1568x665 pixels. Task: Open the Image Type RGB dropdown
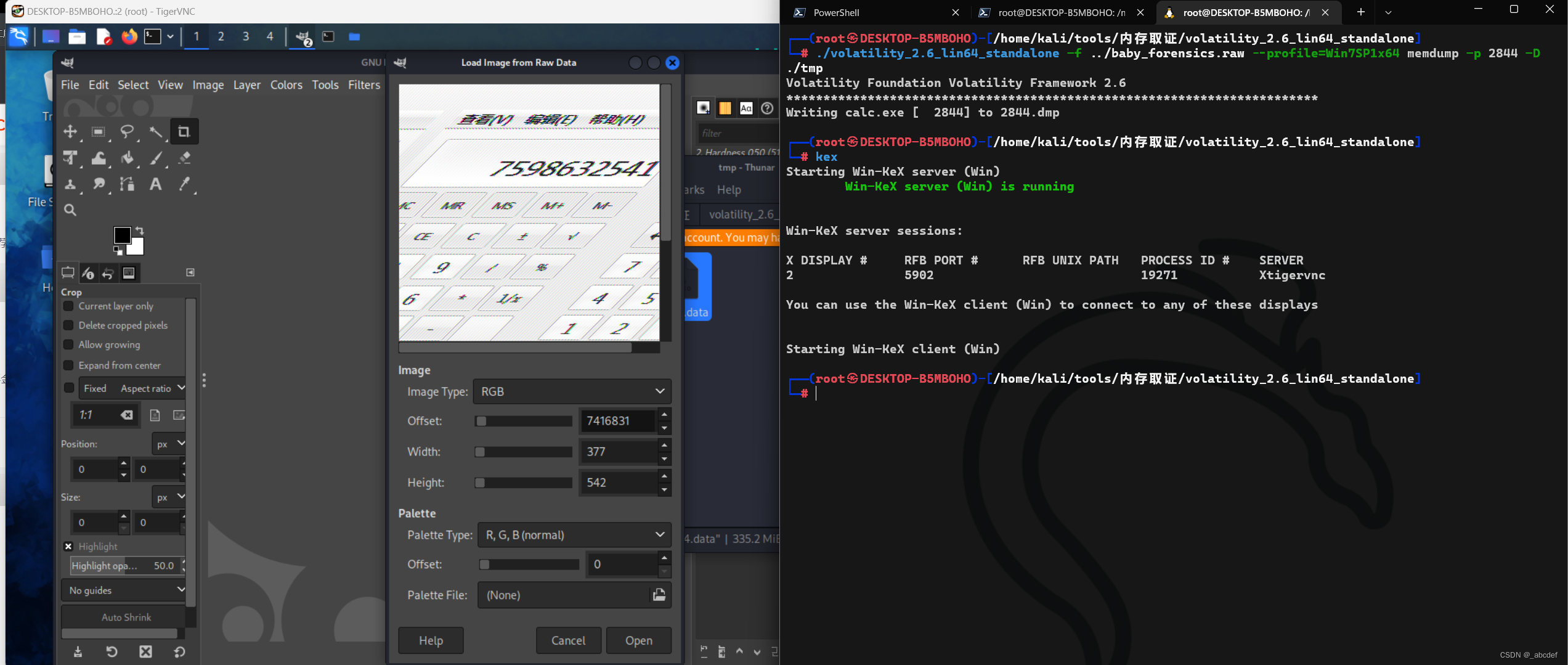[x=572, y=391]
